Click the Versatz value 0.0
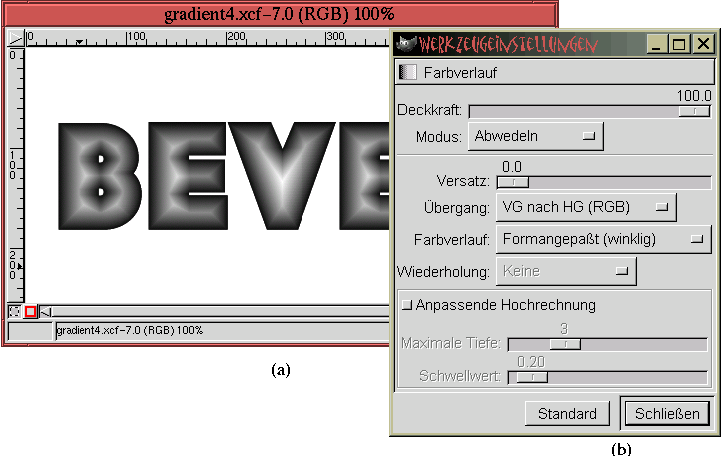This screenshot has height=456, width=721. point(512,166)
